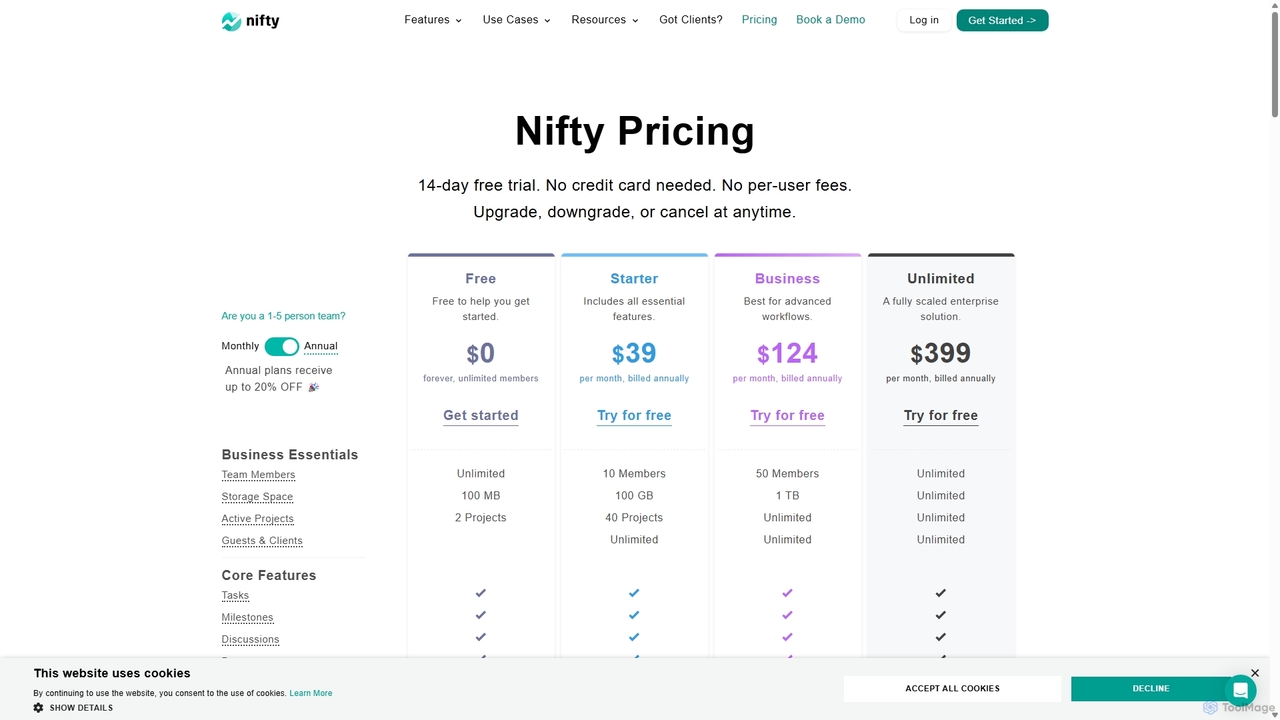The image size is (1280, 720).
Task: Expand the Use Cases dropdown menu
Action: [517, 20]
